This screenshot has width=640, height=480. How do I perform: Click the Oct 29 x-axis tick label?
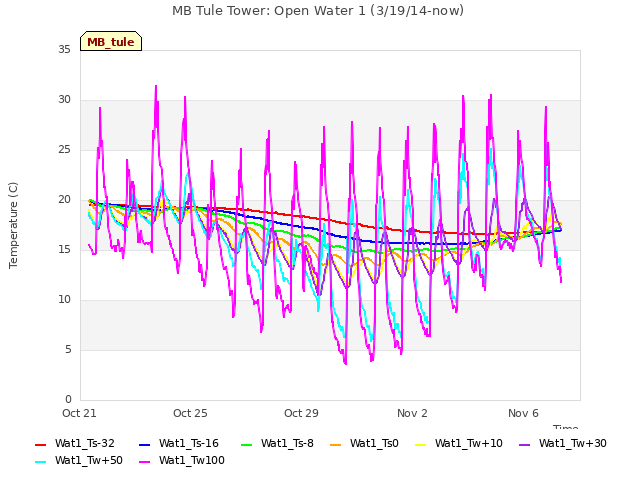click(301, 413)
